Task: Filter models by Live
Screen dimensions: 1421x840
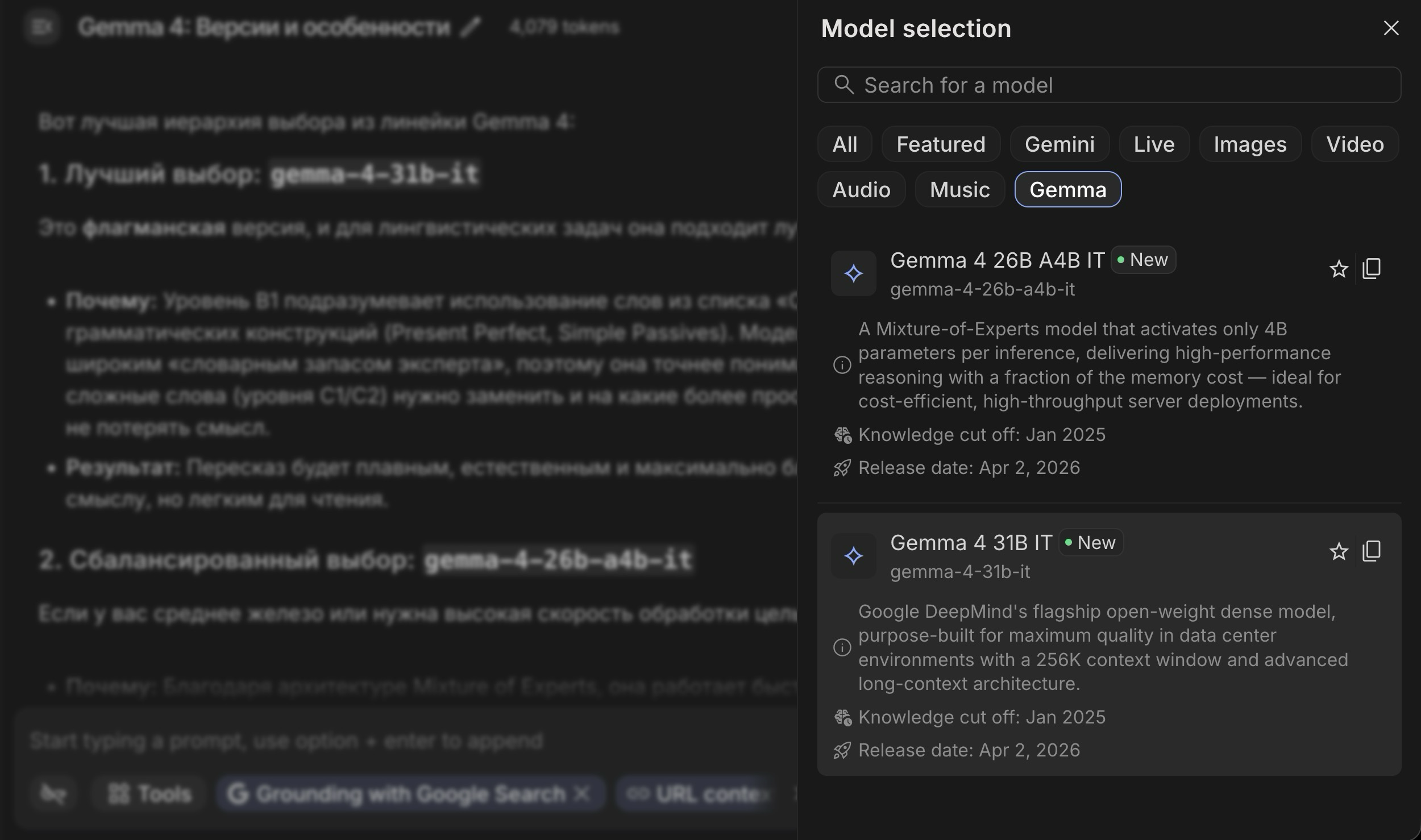Action: (x=1154, y=144)
